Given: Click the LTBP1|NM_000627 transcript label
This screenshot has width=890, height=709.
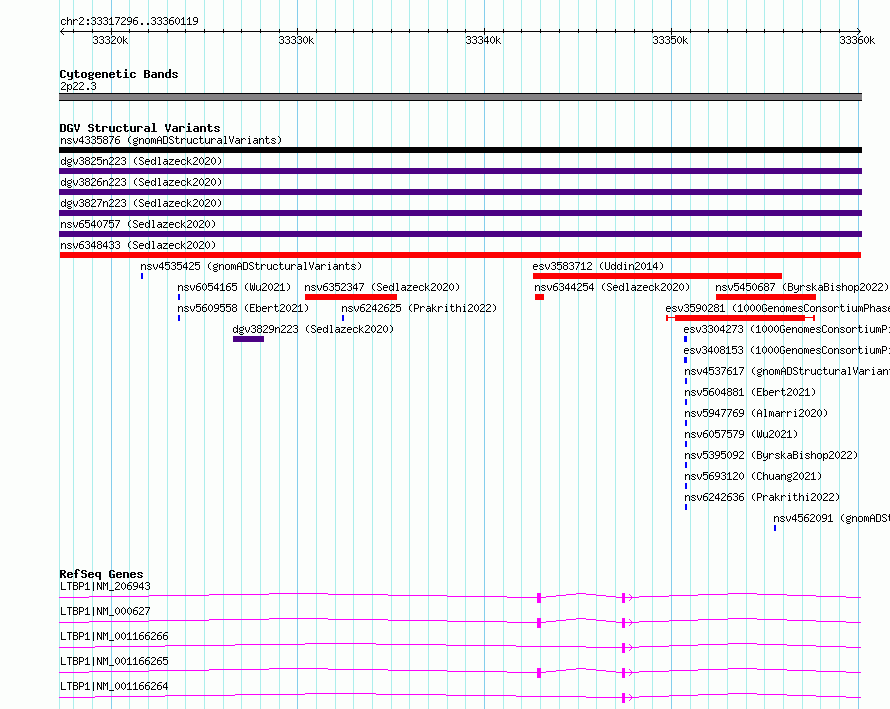Looking at the screenshot, I should click(x=105, y=611).
